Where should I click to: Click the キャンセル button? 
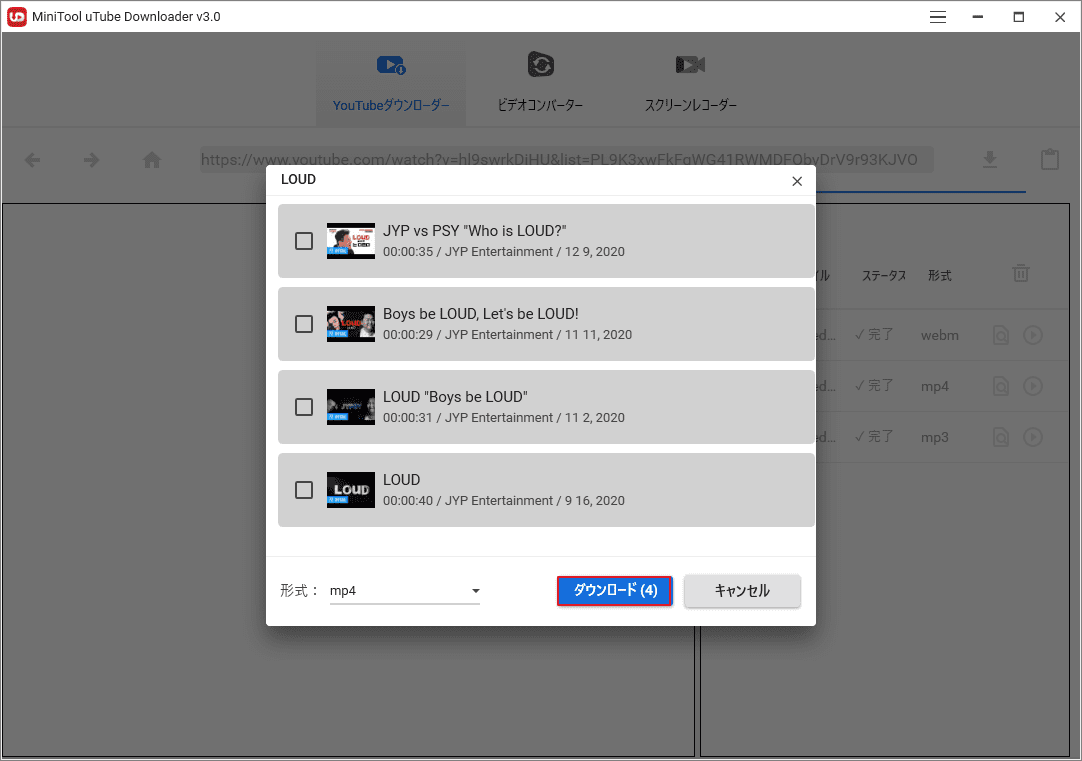(x=742, y=591)
